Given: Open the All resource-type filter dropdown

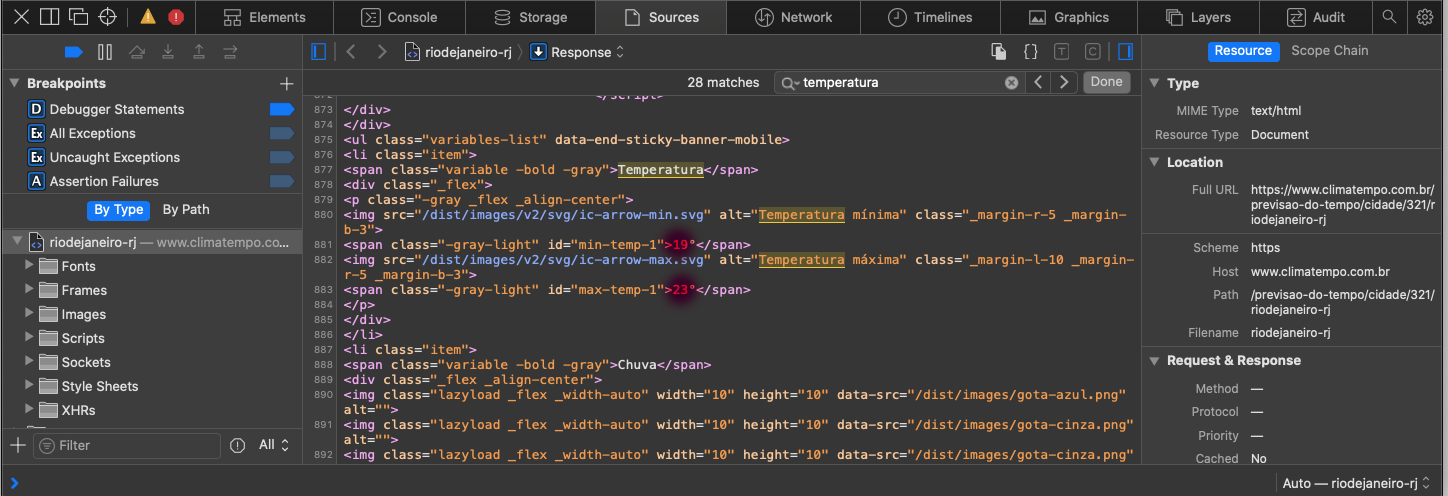Looking at the screenshot, I should (x=273, y=445).
